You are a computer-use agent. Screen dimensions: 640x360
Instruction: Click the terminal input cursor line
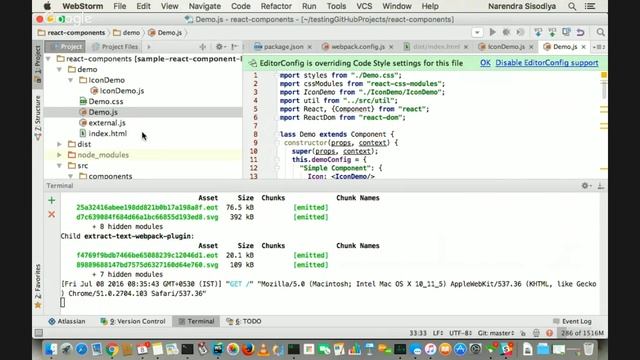[62, 302]
